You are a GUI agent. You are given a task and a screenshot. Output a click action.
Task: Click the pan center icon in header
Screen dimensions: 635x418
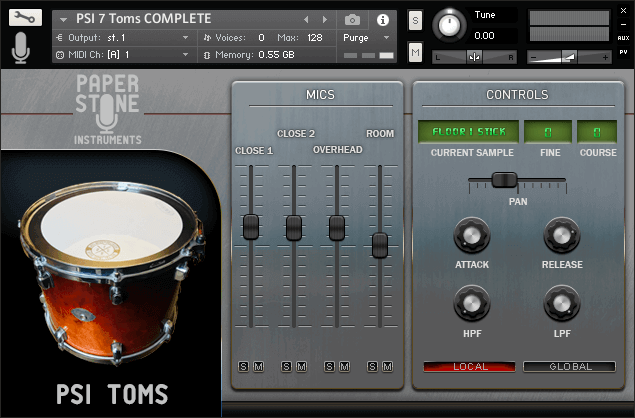tap(474, 57)
